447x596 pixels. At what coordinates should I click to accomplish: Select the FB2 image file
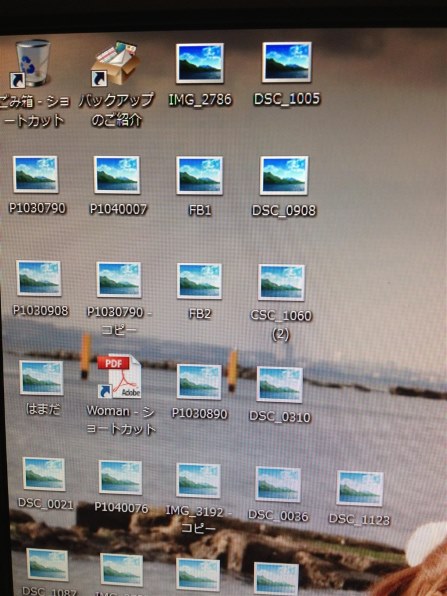pos(200,281)
